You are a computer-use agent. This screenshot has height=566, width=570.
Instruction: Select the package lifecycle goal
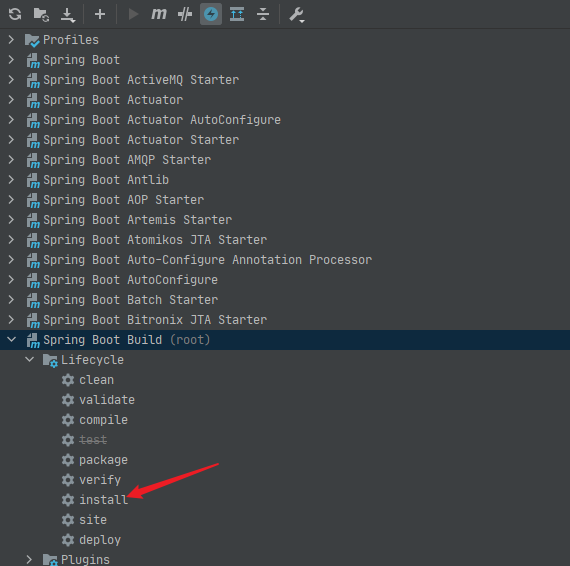[x=104, y=460]
